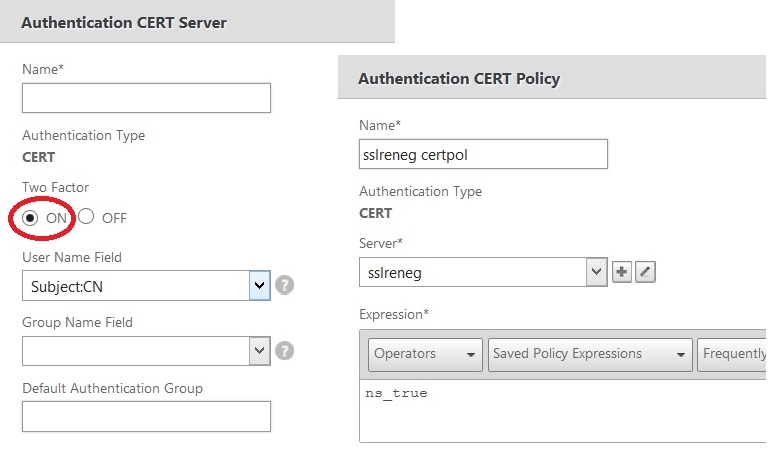Click the edit server pencil icon
This screenshot has height=450, width=778.
point(645,272)
